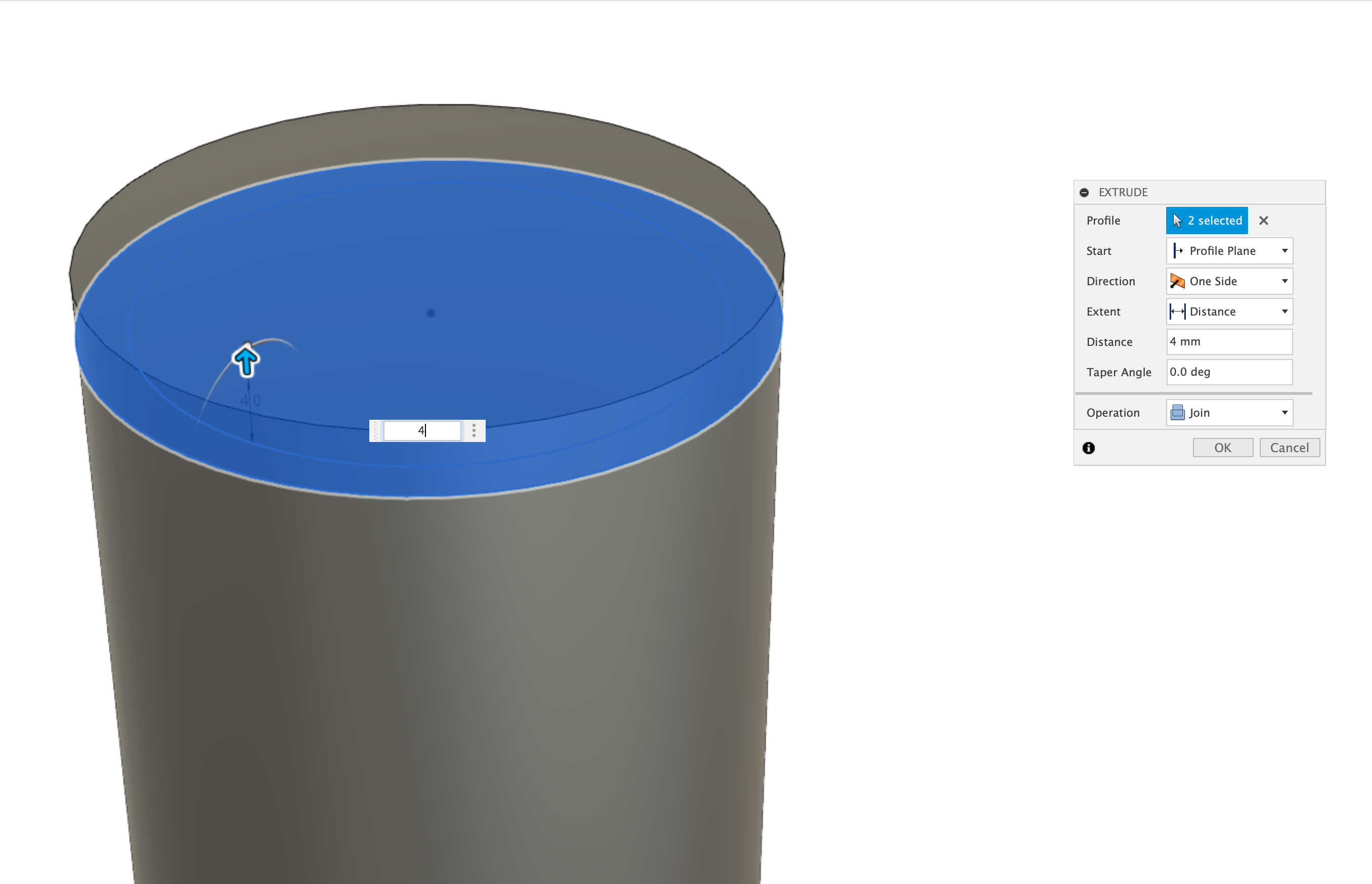Confirm extrude by clicking OK

pos(1223,447)
